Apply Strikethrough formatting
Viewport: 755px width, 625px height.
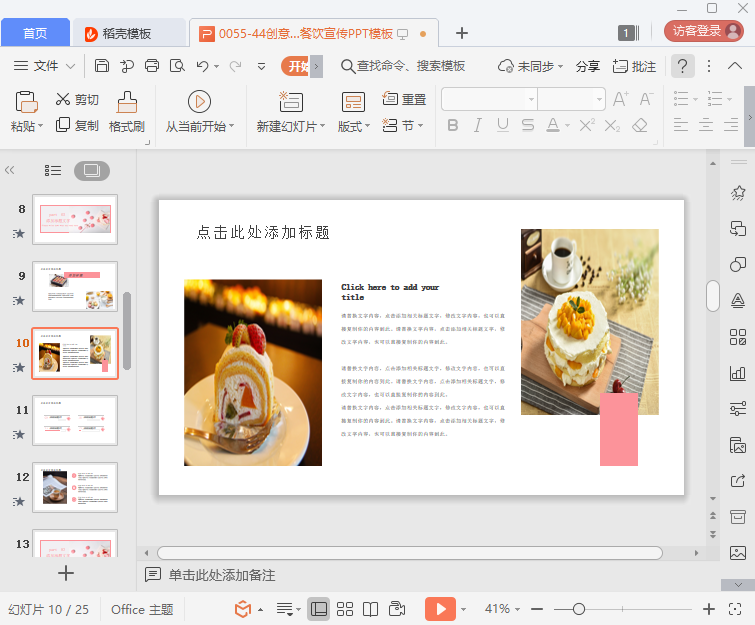click(528, 126)
